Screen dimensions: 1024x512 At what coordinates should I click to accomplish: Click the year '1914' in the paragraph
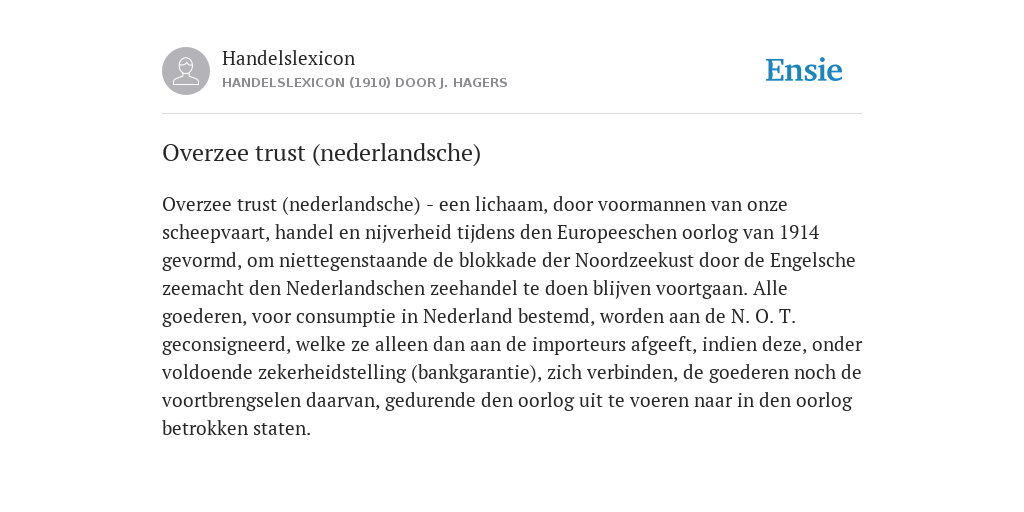[x=799, y=232]
